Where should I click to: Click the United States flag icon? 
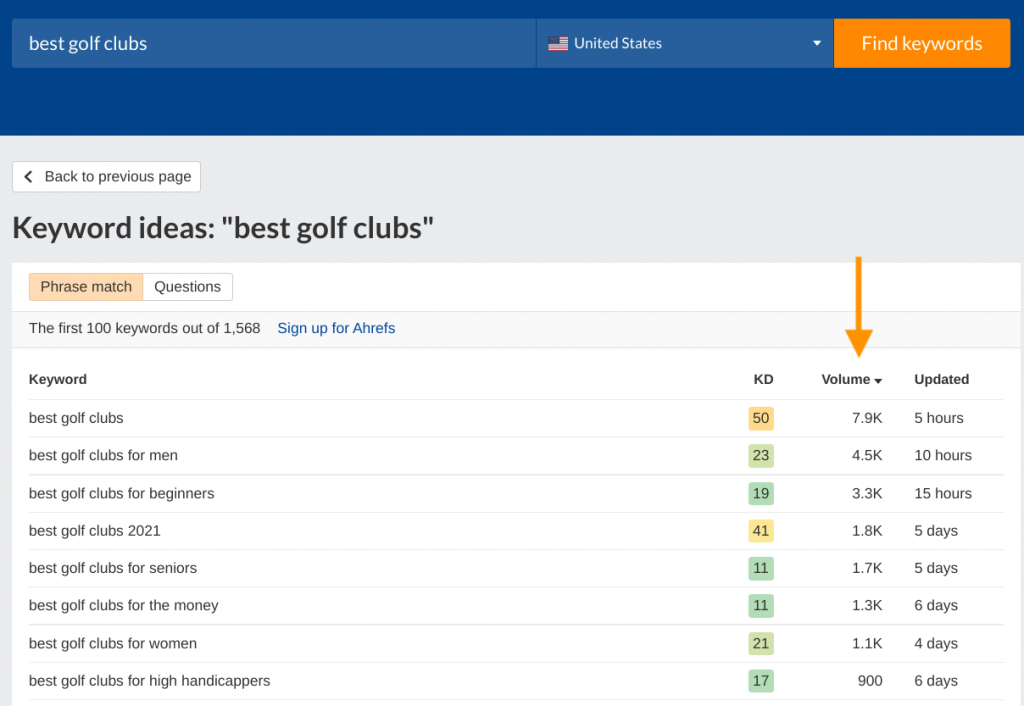point(558,43)
